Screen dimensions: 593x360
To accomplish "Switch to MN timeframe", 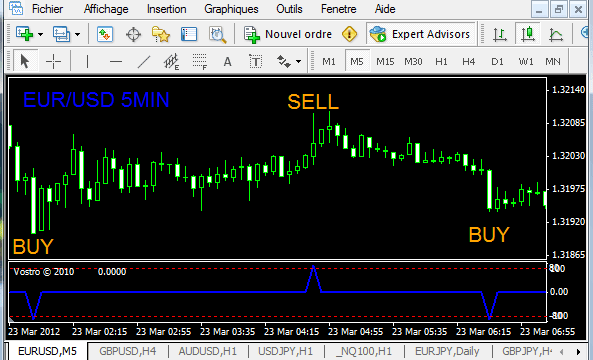I will point(553,61).
